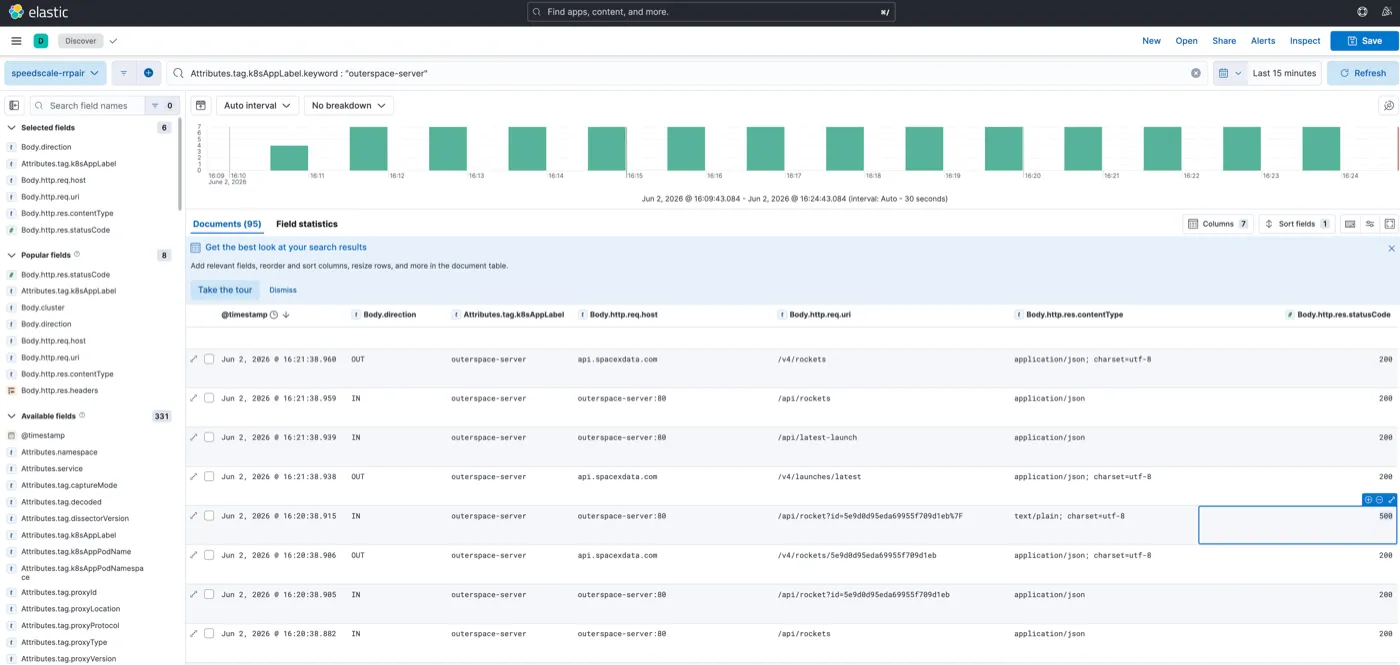
Task: Click Open in the top menu
Action: pyautogui.click(x=1186, y=41)
